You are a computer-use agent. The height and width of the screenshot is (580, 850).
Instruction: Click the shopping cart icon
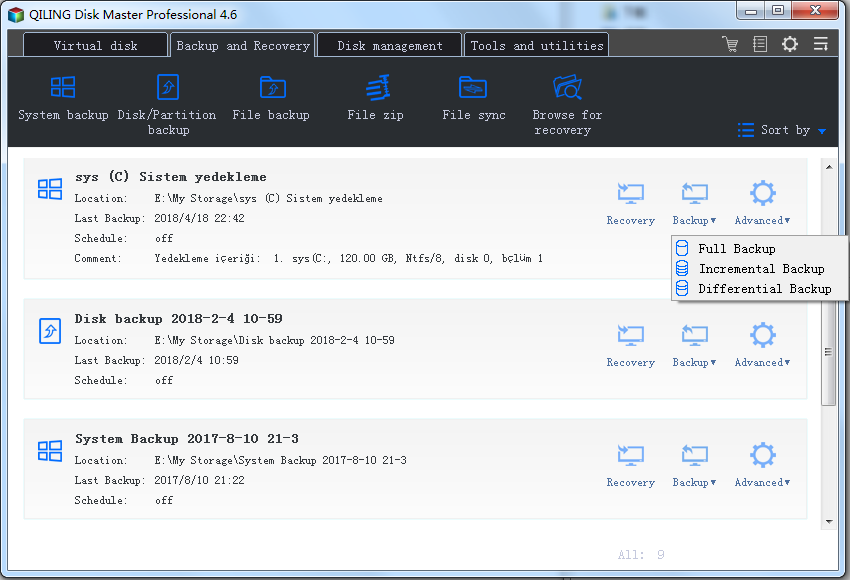tap(730, 44)
